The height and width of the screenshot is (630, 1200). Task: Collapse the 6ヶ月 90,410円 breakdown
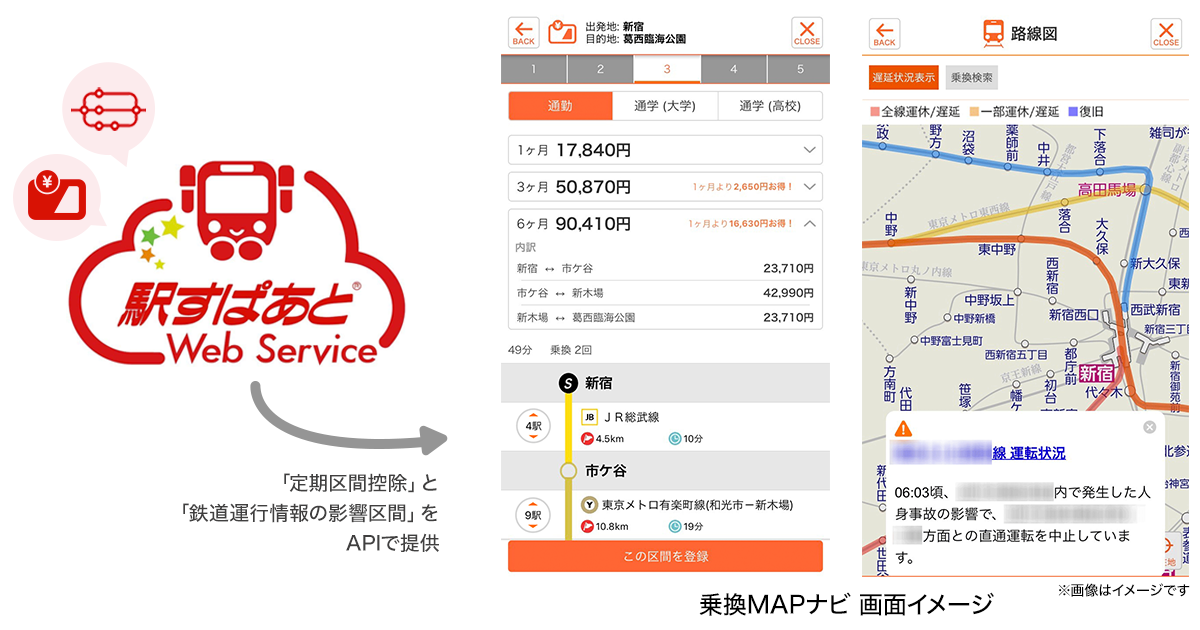tap(810, 223)
